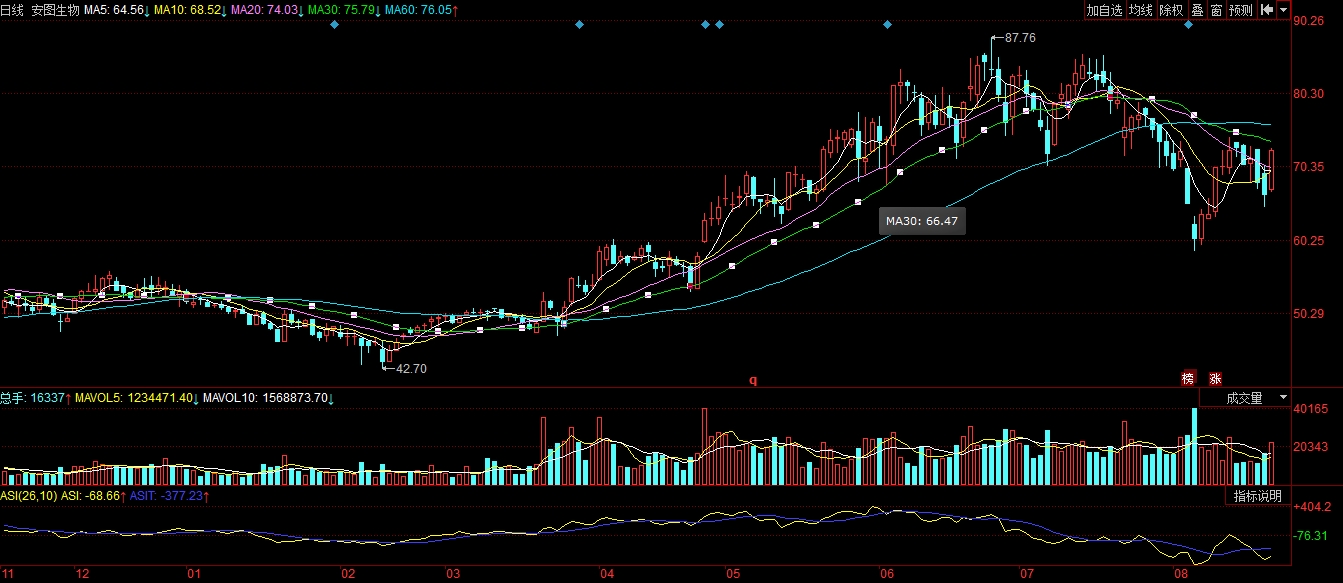The width and height of the screenshot is (1343, 583).
Task: Click the blue diamond marker above April
Action: pyautogui.click(x=579, y=24)
